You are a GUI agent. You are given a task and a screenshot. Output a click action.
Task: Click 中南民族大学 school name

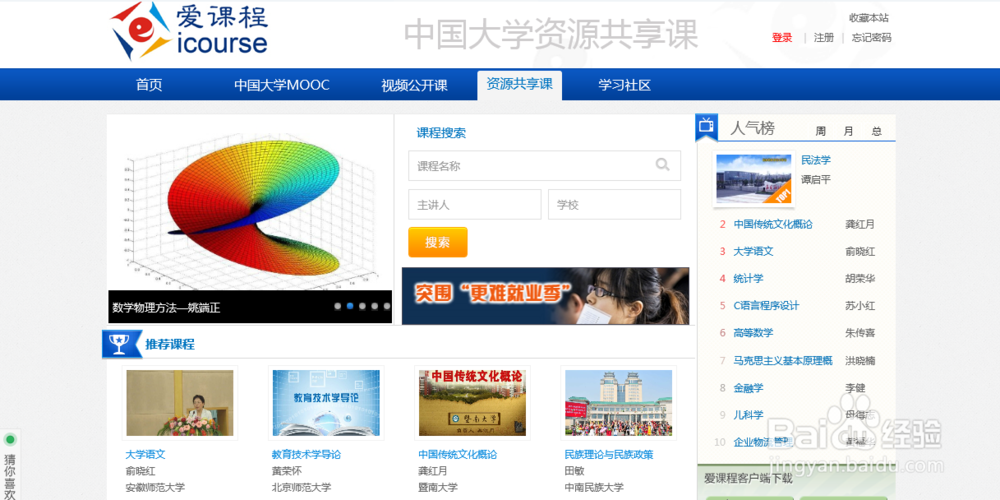(594, 487)
